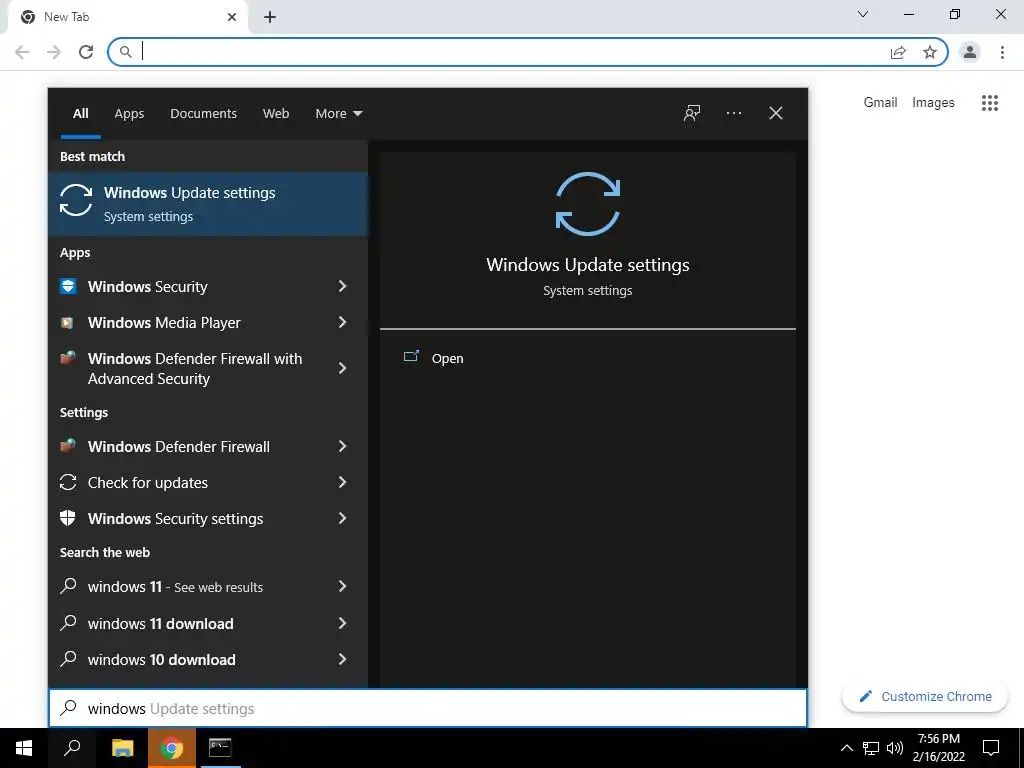Click the Gmail link

pyautogui.click(x=880, y=103)
